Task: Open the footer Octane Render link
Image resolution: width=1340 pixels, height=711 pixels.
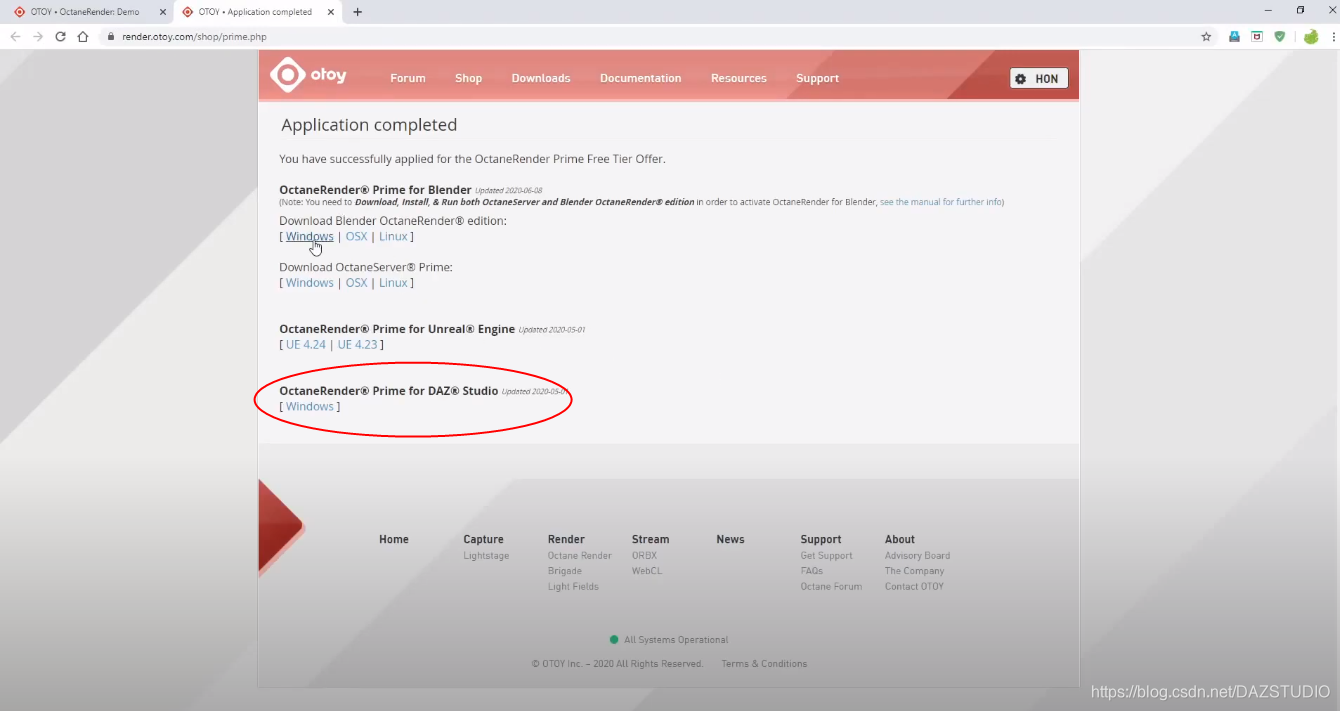Action: (x=579, y=556)
